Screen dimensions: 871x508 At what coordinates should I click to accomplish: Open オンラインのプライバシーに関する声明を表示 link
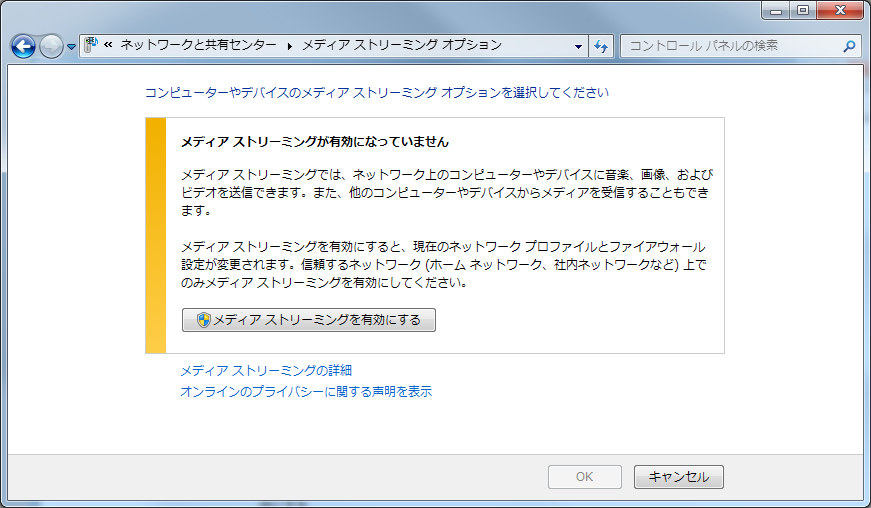(306, 391)
